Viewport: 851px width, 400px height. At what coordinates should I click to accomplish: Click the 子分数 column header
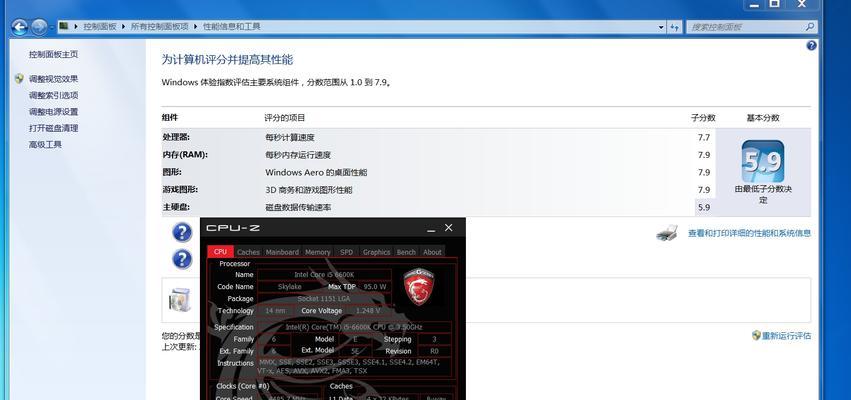[x=703, y=117]
